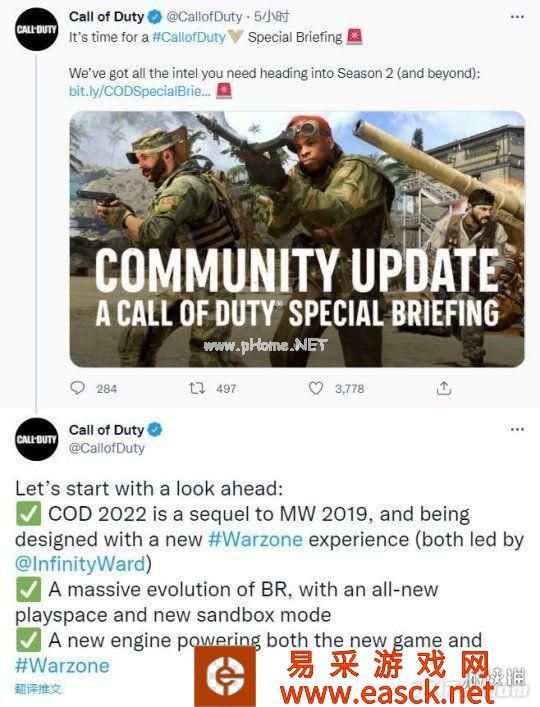Open the #CallofDuty hashtag in first tweet
Screen dimensions: 540x707
(x=189, y=37)
